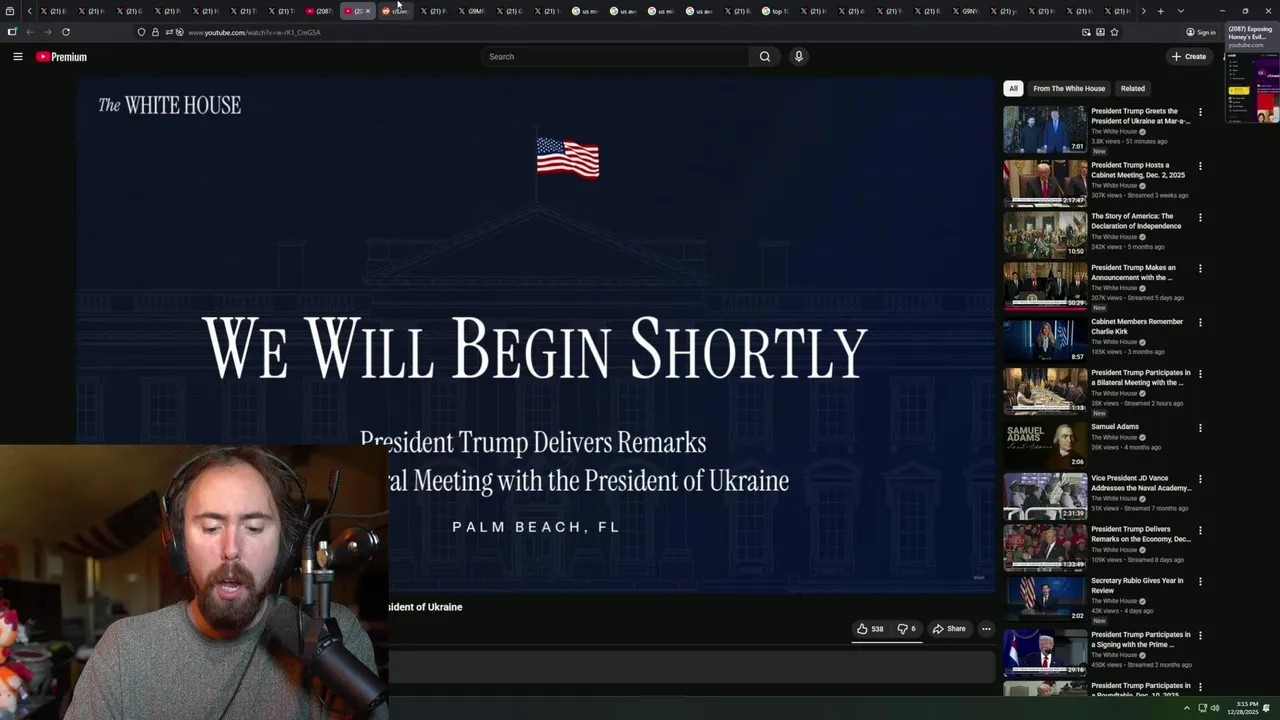Viewport: 1280px width, 720px height.
Task: Click the browser address bar URL
Action: coord(254,32)
